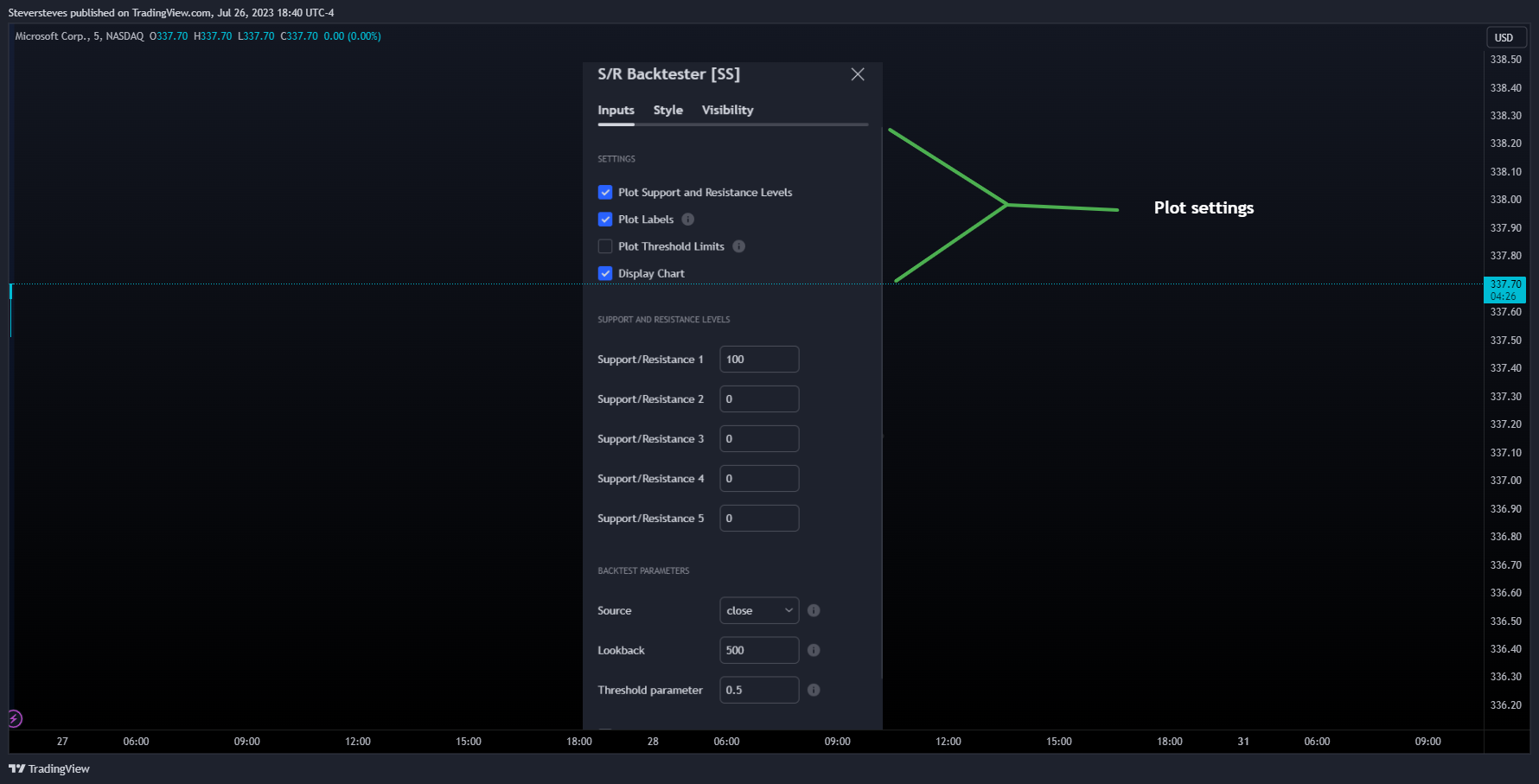Click the Support/Resistance 2 input field
Viewport: 1539px width, 784px height.
pos(759,399)
